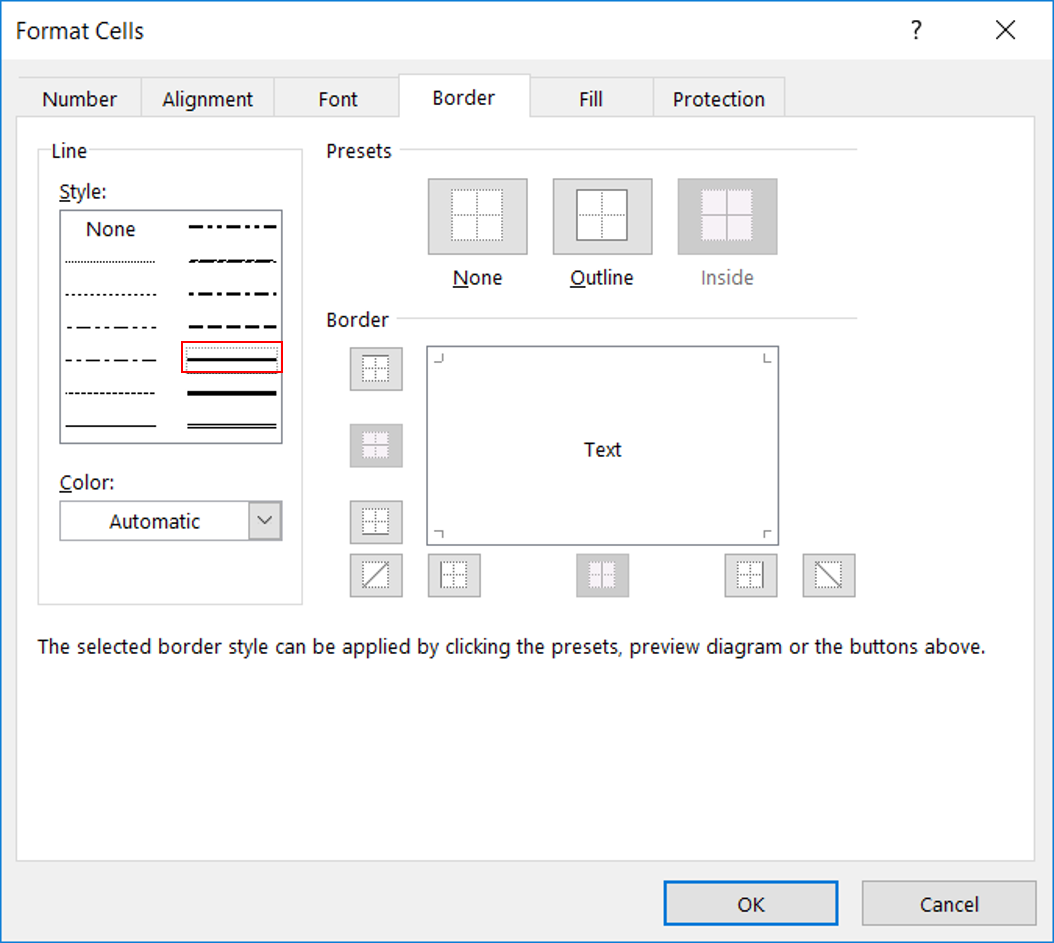Image resolution: width=1054 pixels, height=943 pixels.
Task: Apply the diagonal down border
Action: click(828, 575)
